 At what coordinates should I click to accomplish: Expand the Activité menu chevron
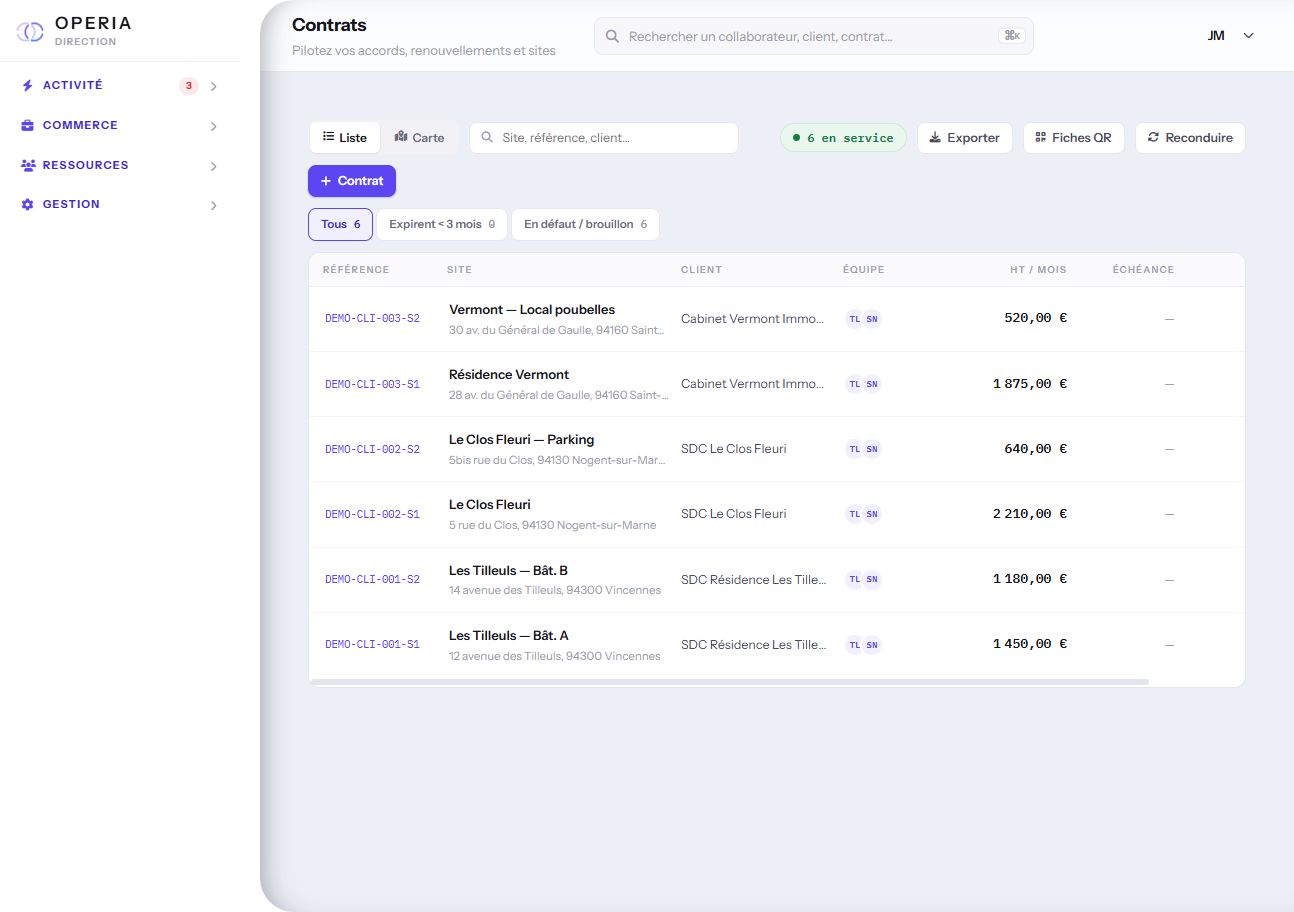coord(213,86)
